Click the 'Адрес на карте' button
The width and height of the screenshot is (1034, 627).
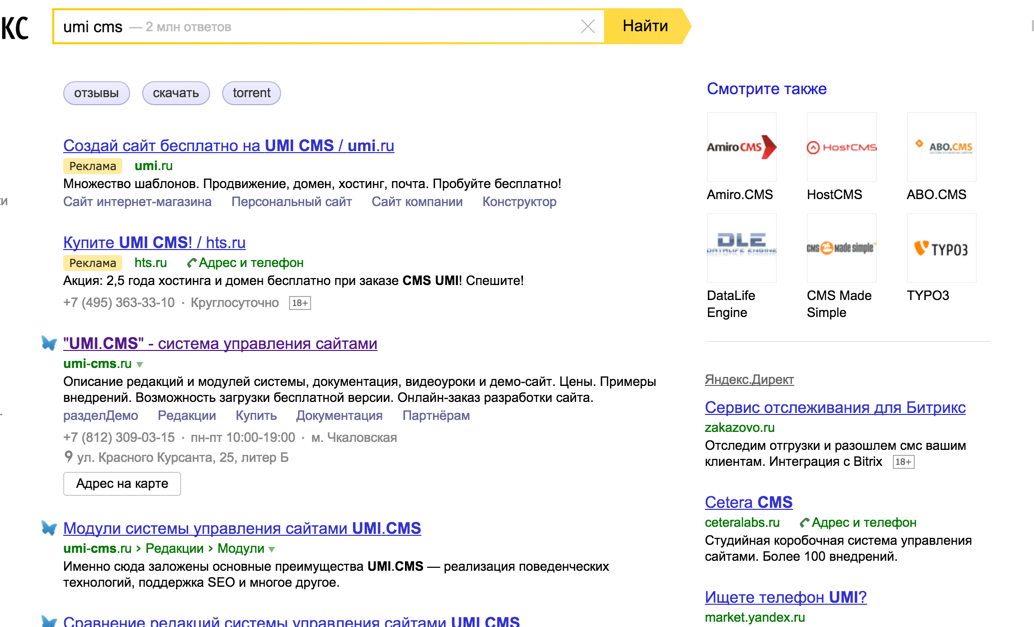click(122, 484)
